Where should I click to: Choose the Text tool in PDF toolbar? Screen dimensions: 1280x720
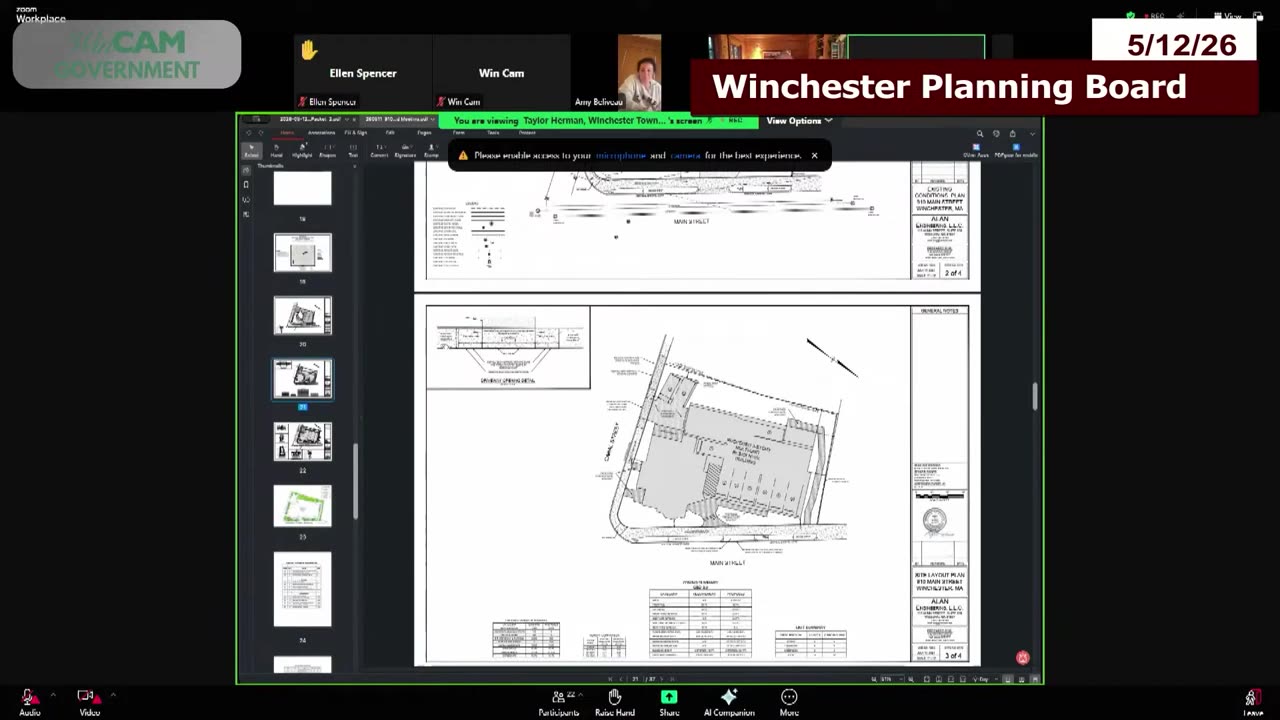tap(353, 150)
